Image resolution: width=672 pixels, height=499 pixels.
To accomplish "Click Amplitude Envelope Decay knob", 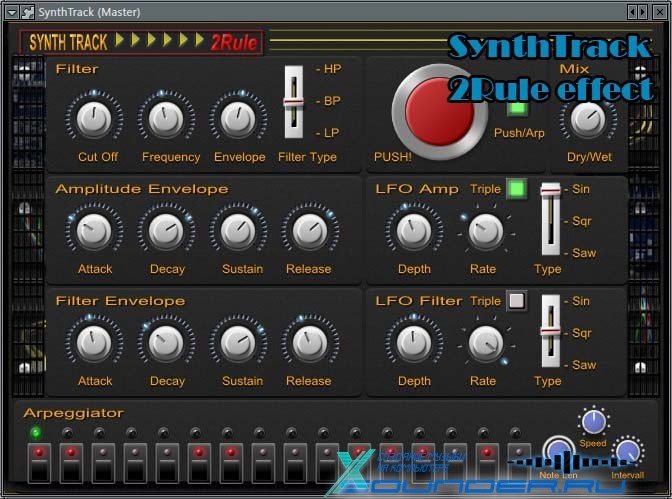I will pyautogui.click(x=166, y=231).
